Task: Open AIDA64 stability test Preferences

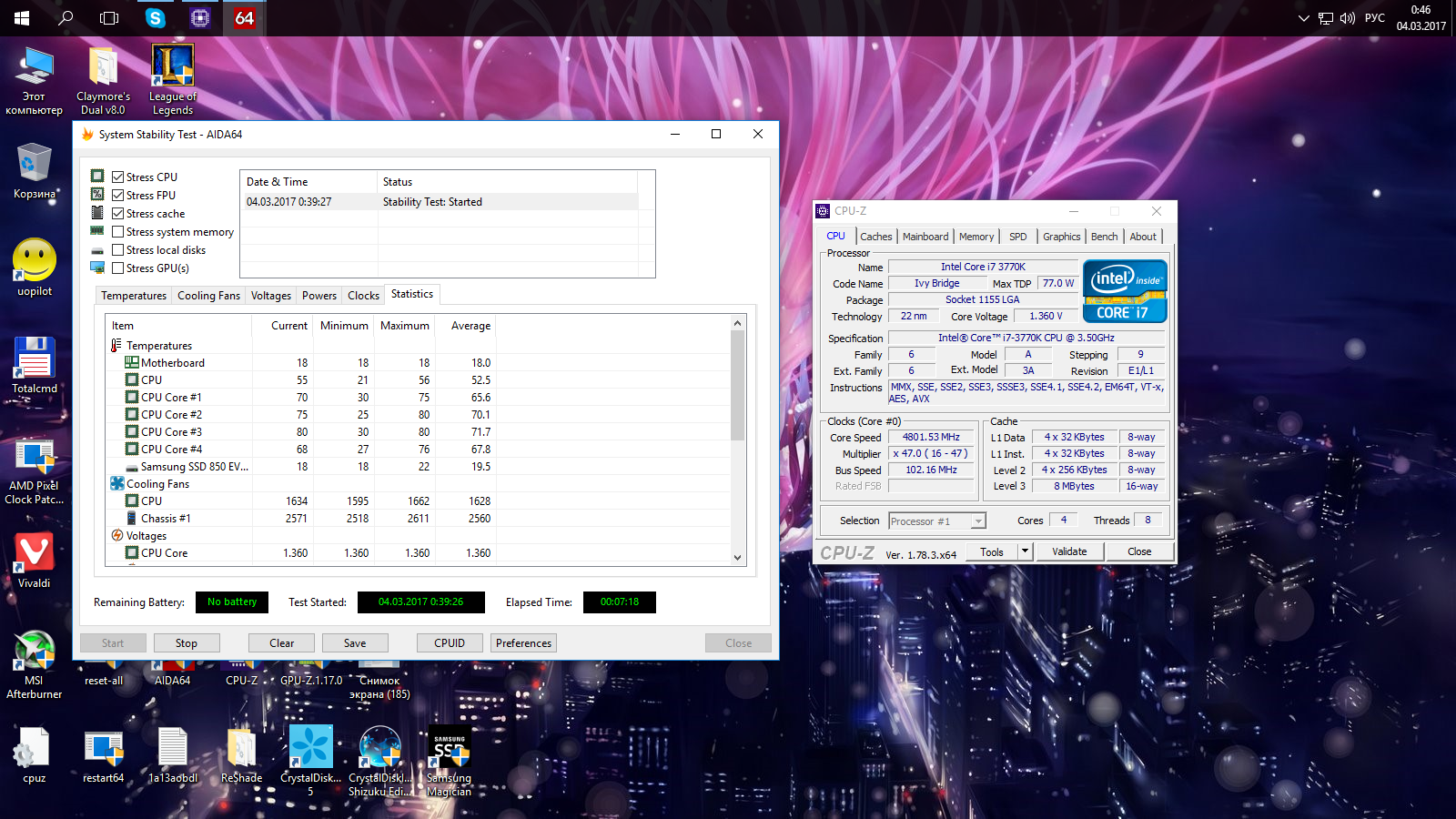Action: 524,643
